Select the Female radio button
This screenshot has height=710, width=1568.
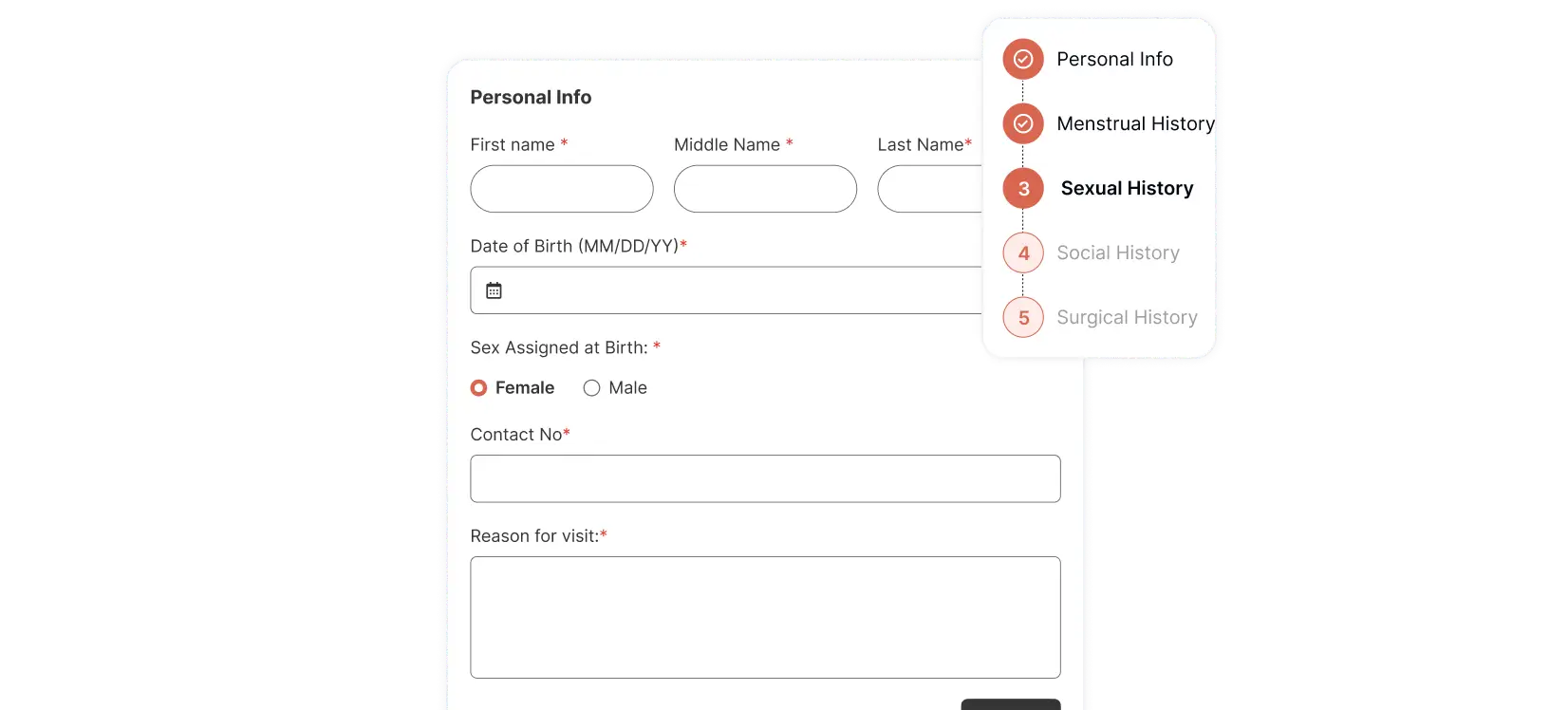pyautogui.click(x=479, y=387)
